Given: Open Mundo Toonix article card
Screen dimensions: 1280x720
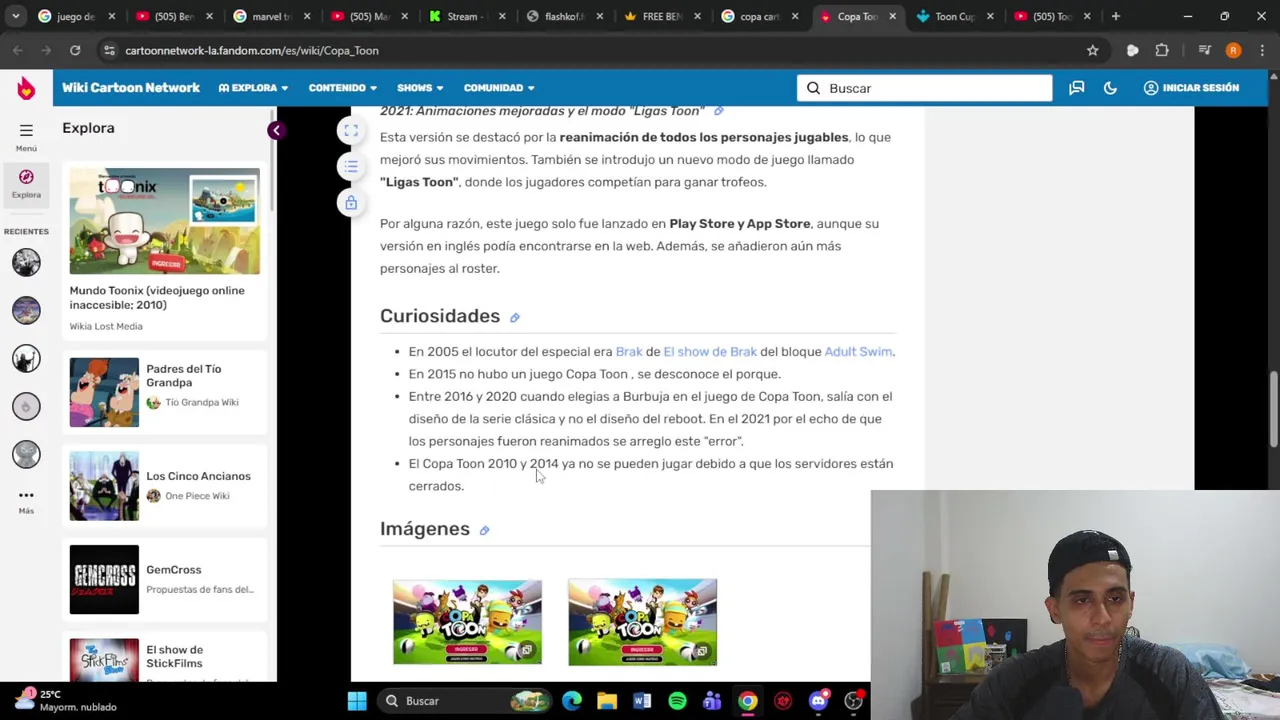Looking at the screenshot, I should [164, 250].
